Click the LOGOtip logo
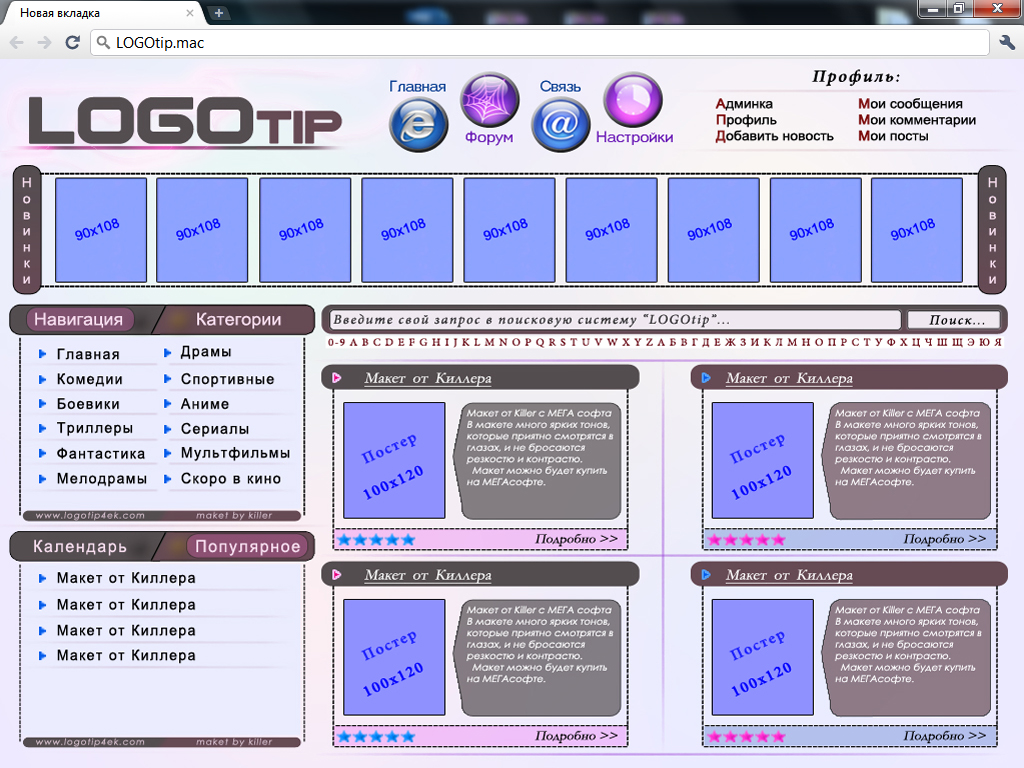Screen dimensions: 1024x768 (185, 121)
